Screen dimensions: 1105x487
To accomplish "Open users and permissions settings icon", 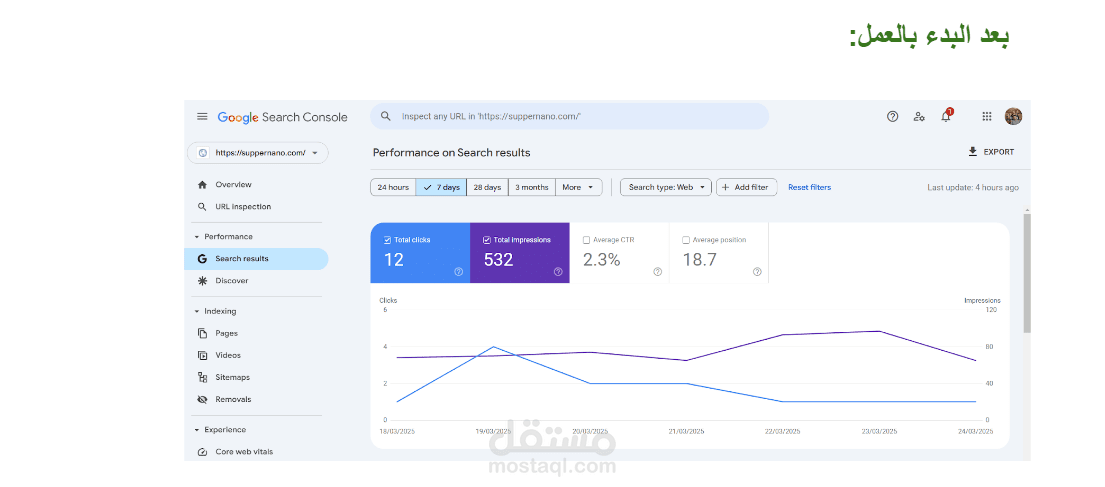I will point(919,116).
